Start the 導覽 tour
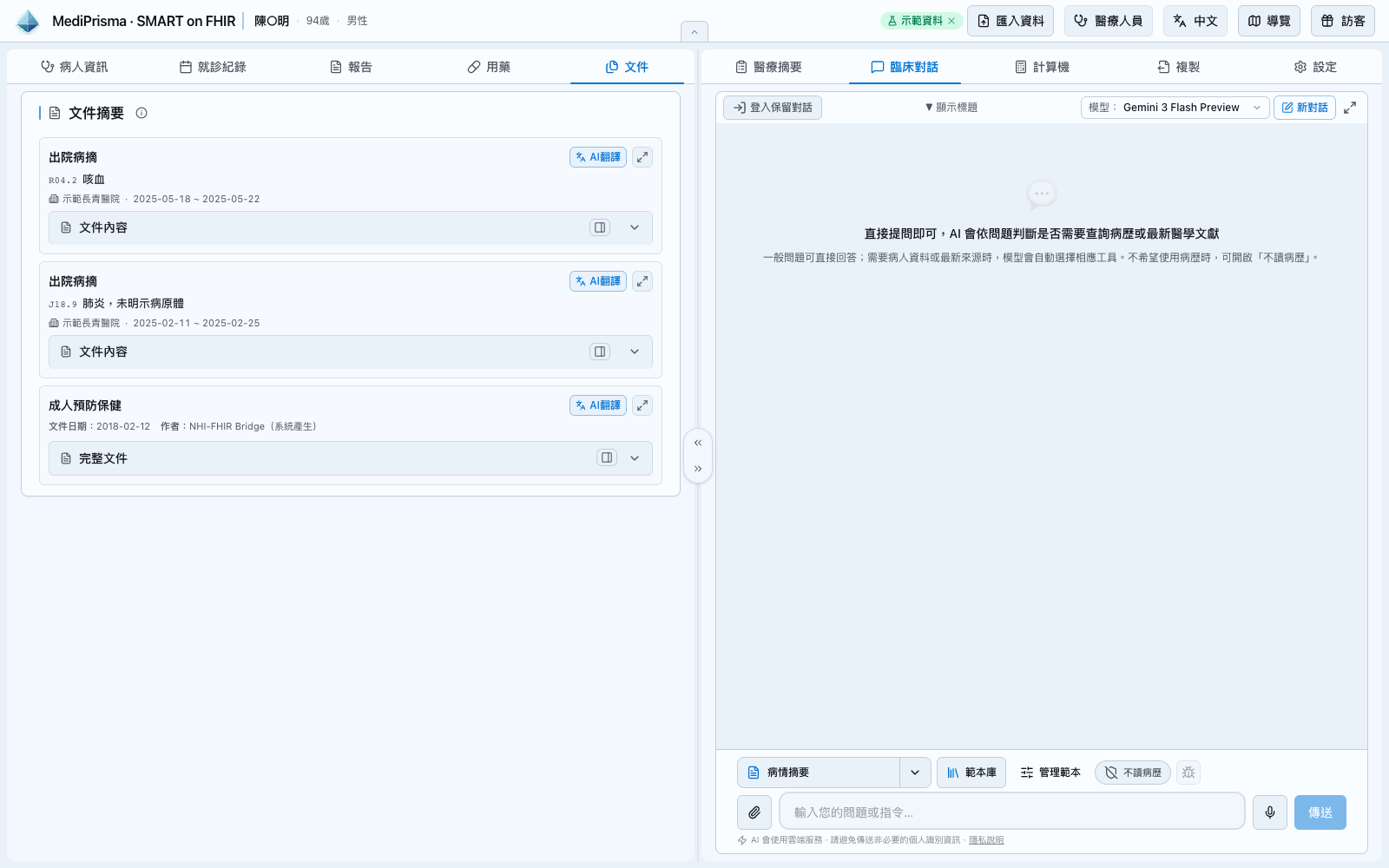The image size is (1389, 868). pos(1269,21)
